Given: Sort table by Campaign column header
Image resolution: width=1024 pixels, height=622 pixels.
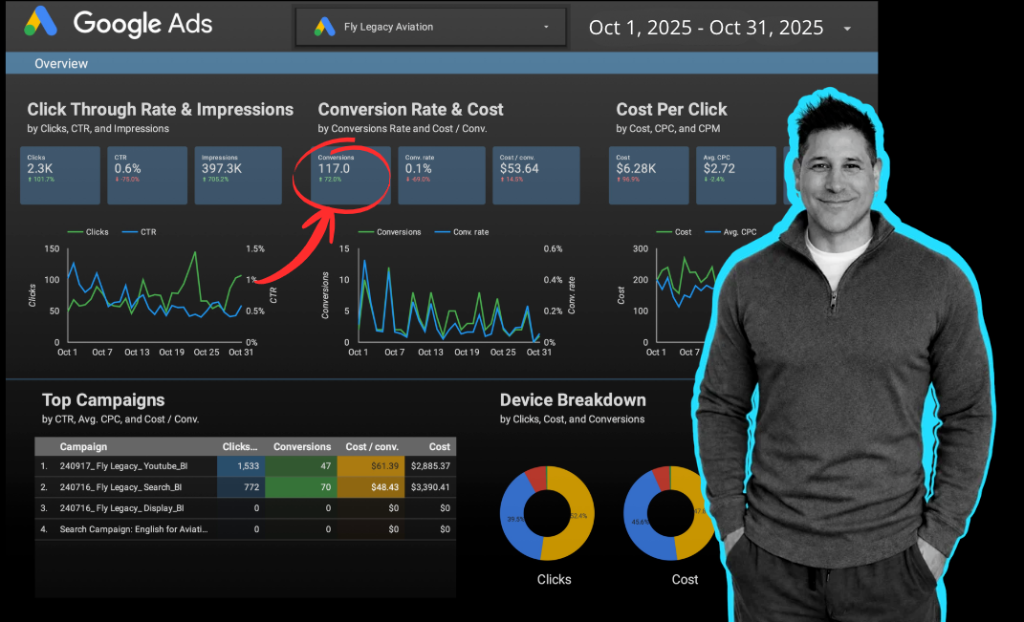Looking at the screenshot, I should click(x=83, y=447).
